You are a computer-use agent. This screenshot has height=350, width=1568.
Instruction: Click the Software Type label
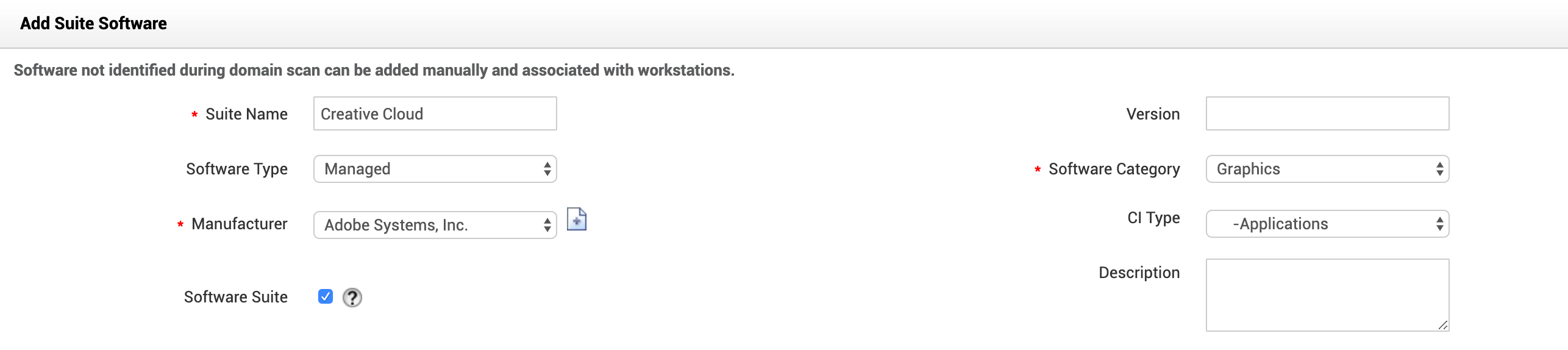coord(237,169)
